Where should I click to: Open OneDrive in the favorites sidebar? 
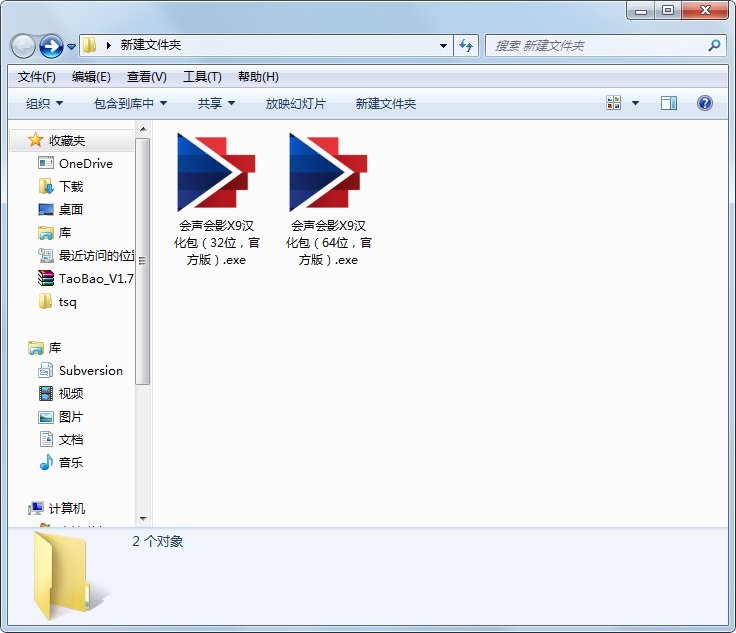(85, 163)
